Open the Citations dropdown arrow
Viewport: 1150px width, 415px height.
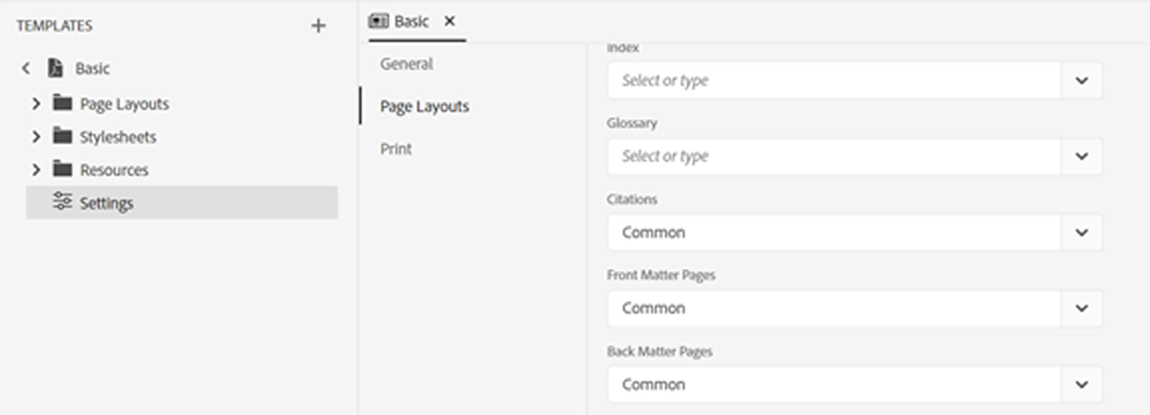[1081, 232]
